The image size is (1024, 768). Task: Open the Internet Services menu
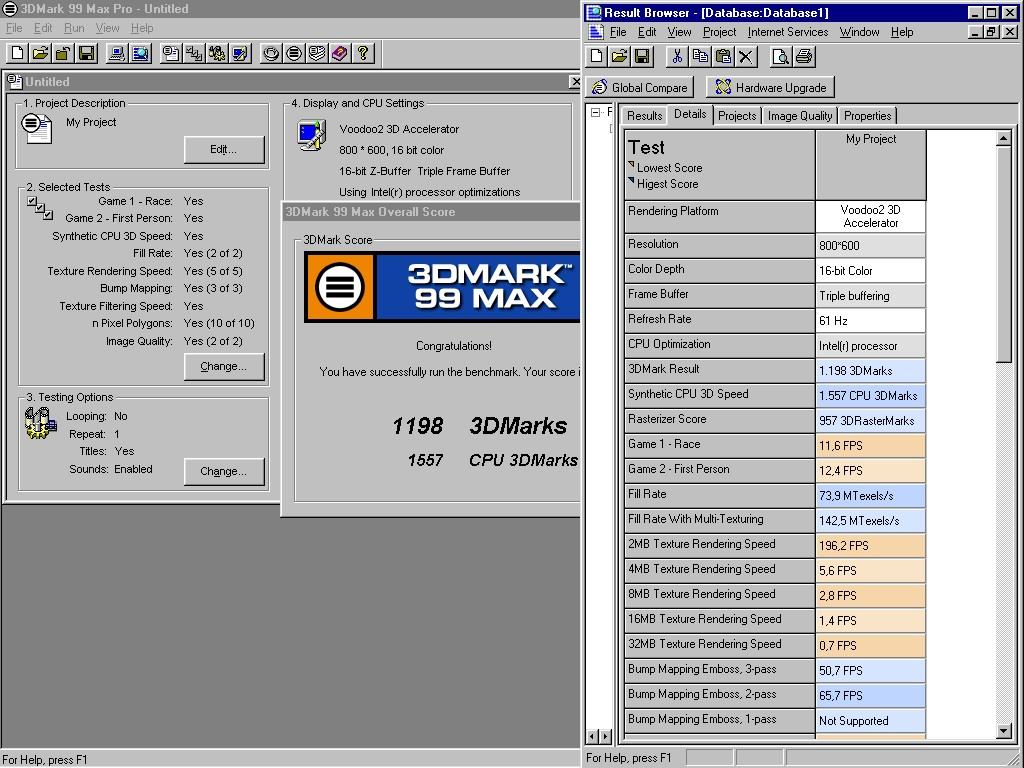pyautogui.click(x=788, y=32)
